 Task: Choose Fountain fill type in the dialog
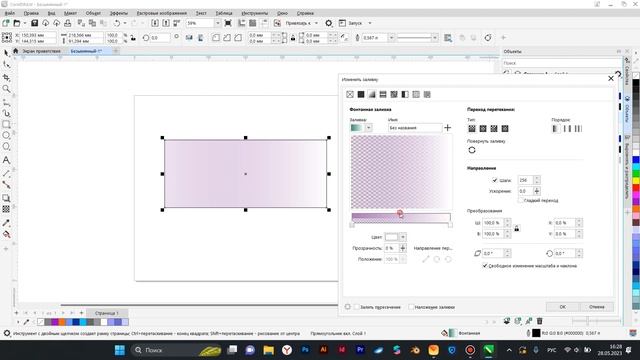click(372, 94)
